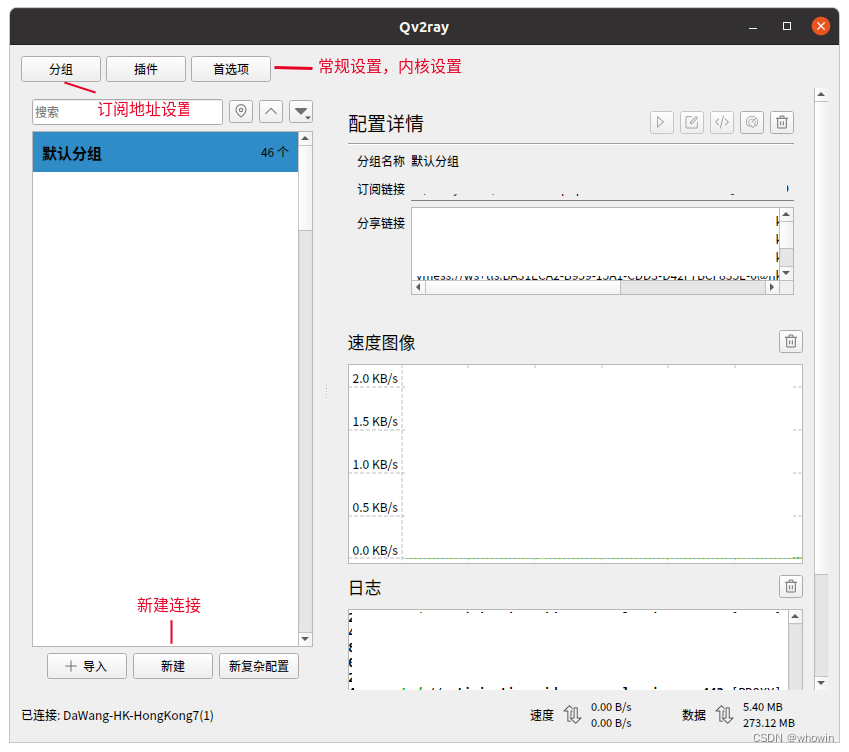This screenshot has height=752, width=849.
Task: Click the latency test icon in 配置详情
Action: [x=752, y=122]
